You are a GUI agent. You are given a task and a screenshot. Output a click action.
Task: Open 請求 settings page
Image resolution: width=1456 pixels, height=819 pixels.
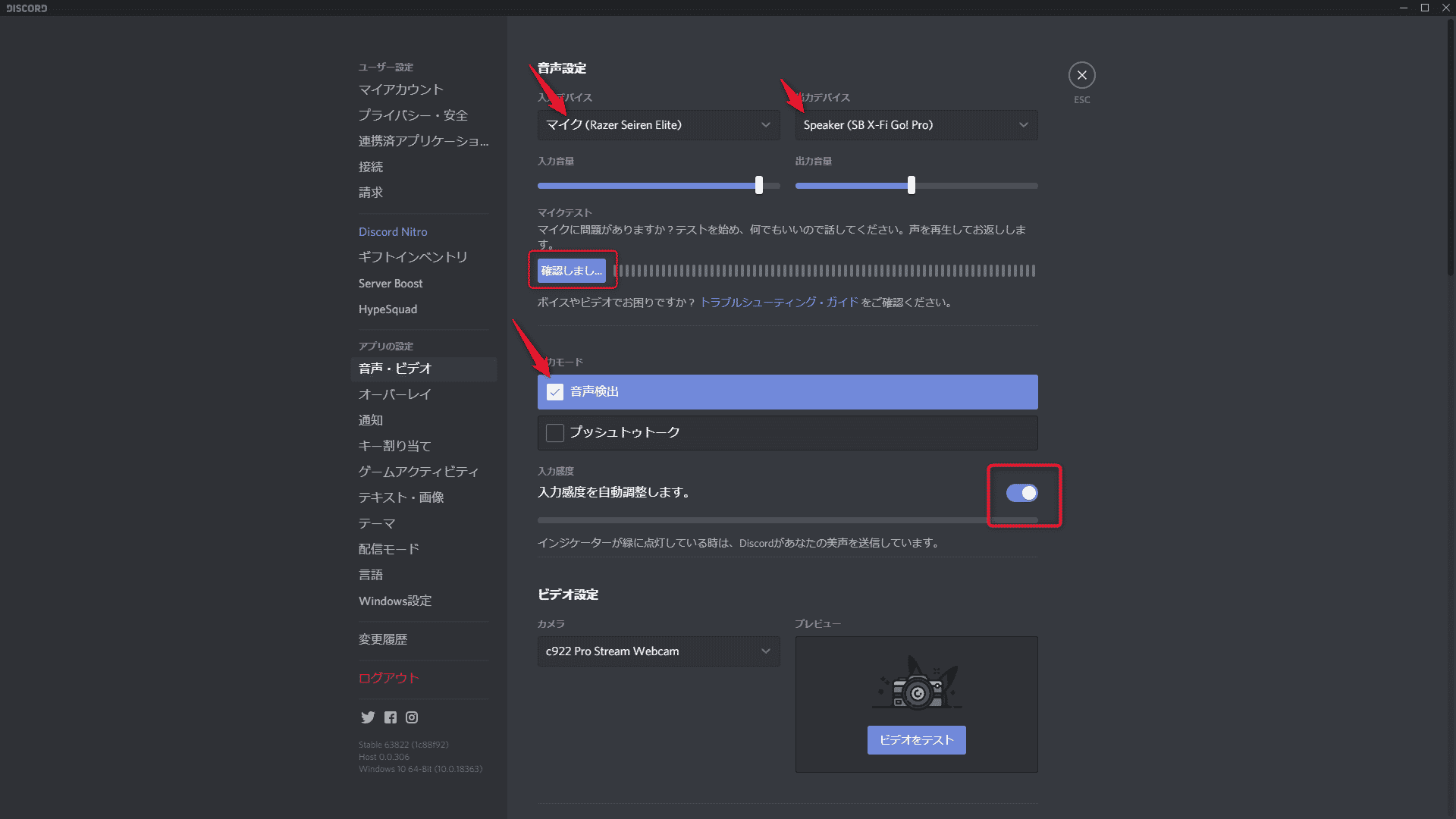424,193
